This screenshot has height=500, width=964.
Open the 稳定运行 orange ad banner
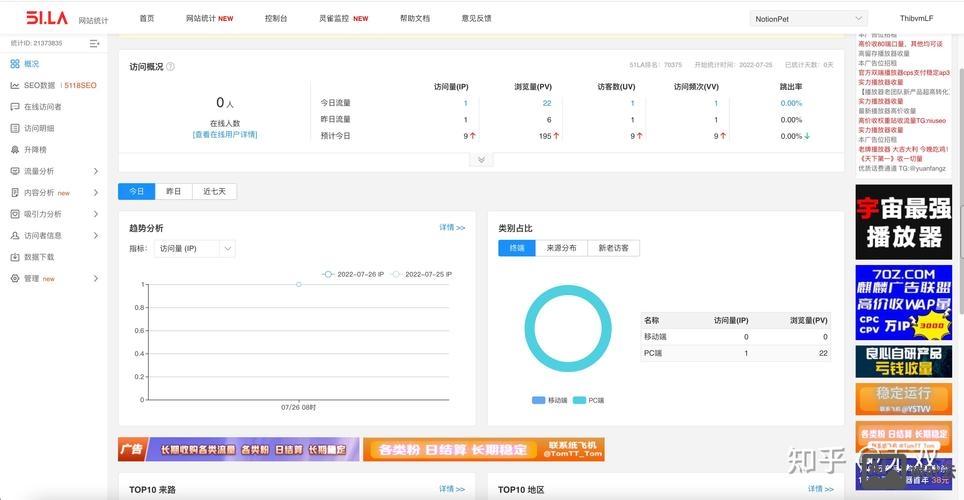click(x=904, y=399)
